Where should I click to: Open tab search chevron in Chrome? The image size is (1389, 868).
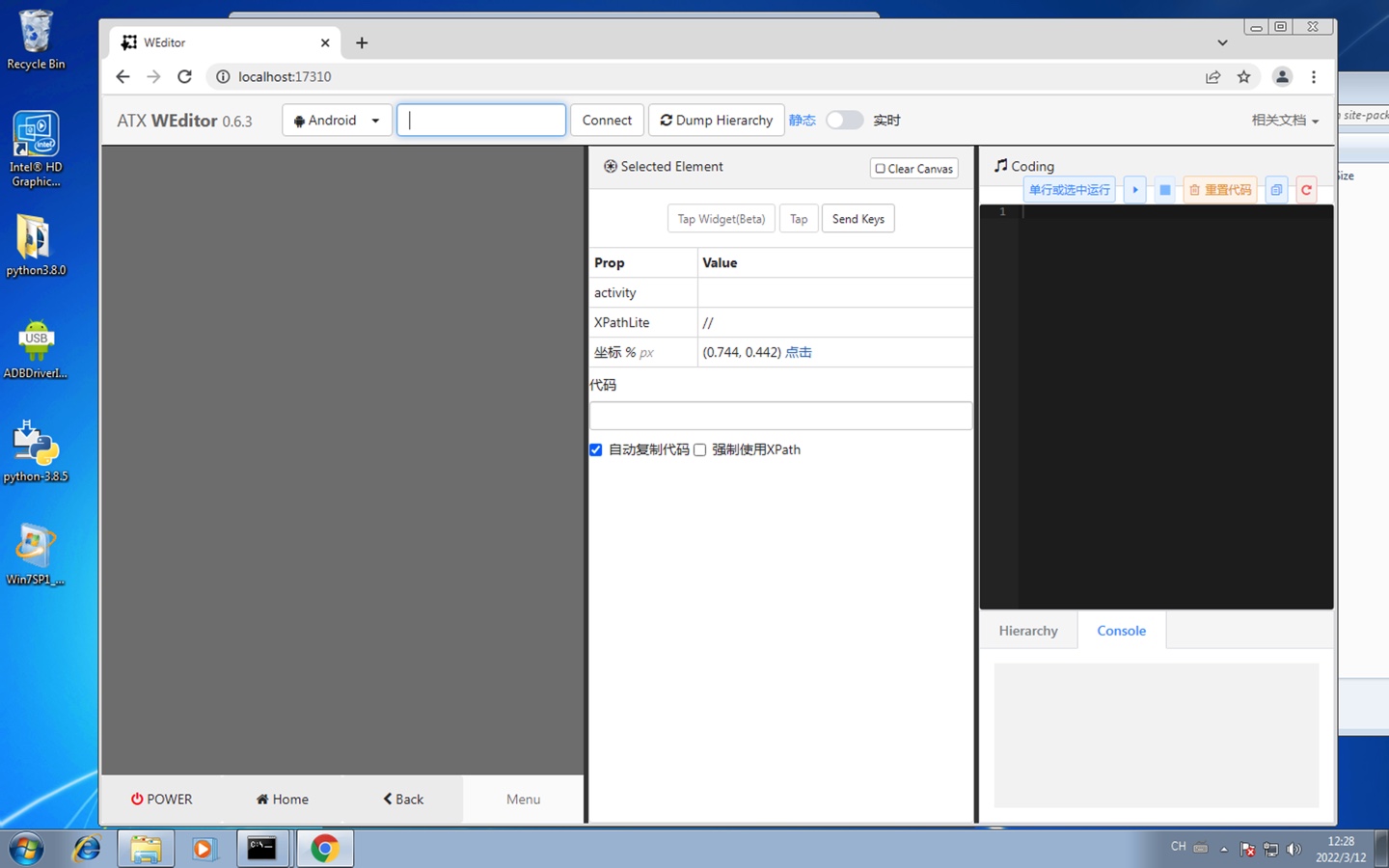coord(1222,42)
